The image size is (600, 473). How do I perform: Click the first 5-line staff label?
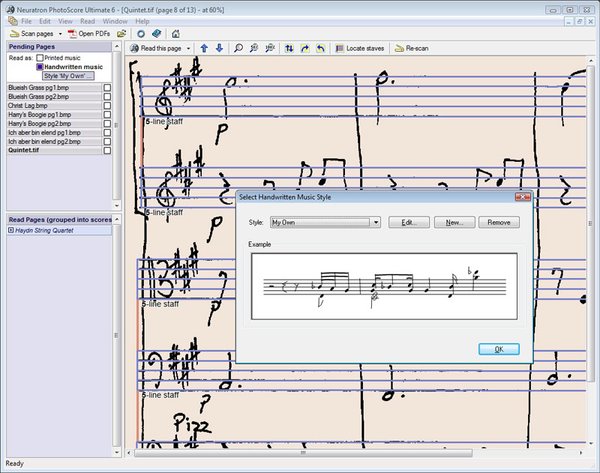coord(164,121)
